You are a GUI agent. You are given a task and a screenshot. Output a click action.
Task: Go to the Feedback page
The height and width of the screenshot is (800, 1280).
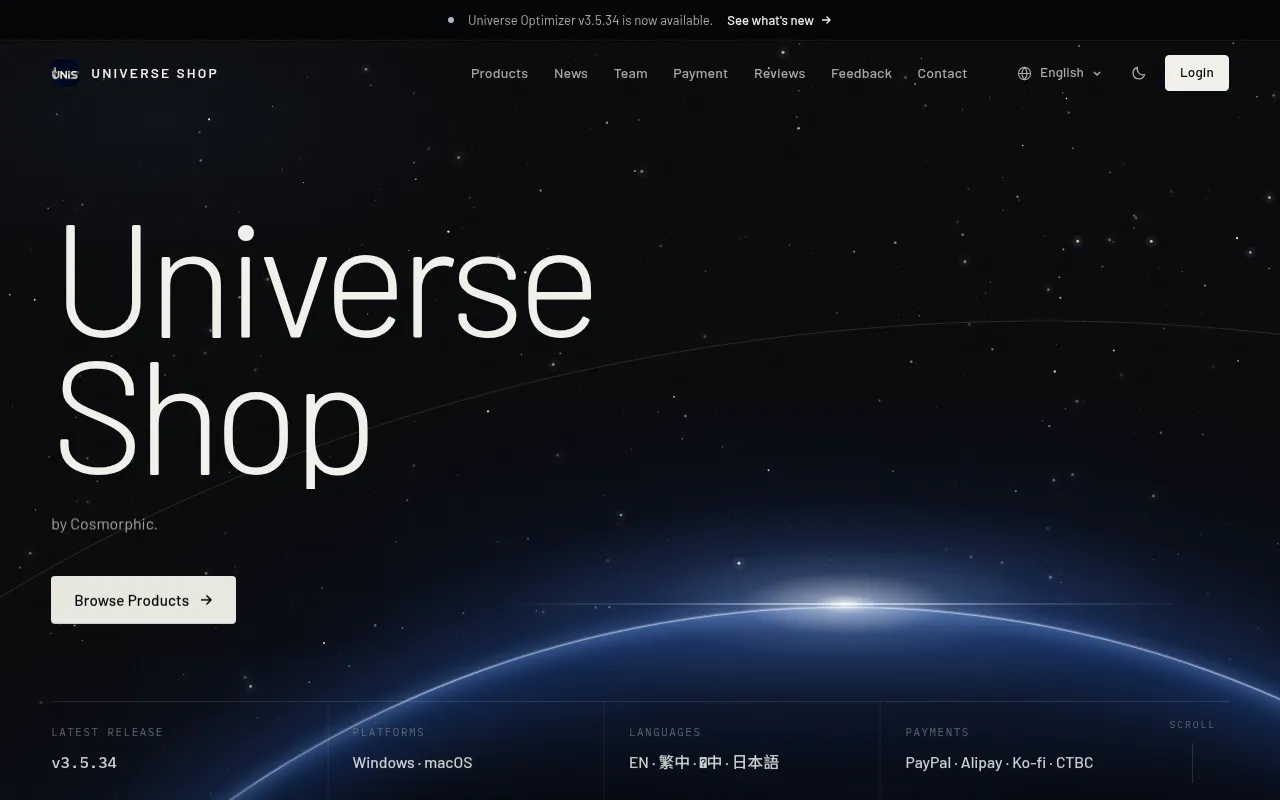(861, 73)
